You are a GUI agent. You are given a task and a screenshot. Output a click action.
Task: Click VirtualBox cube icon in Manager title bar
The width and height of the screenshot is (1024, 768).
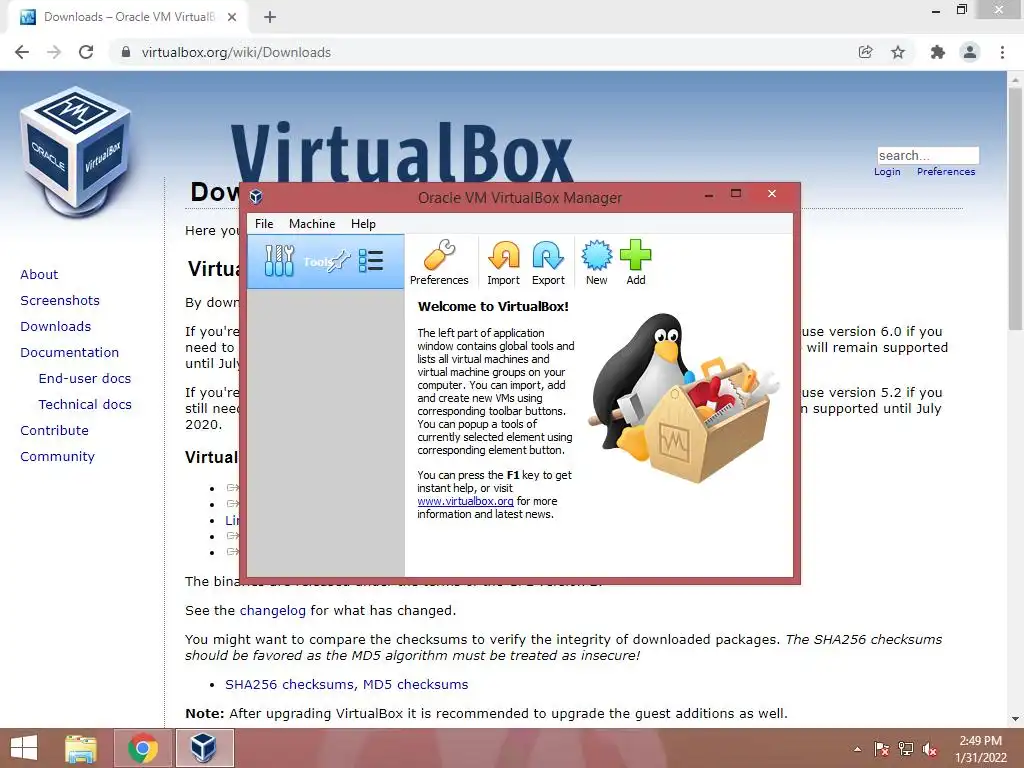pos(256,197)
